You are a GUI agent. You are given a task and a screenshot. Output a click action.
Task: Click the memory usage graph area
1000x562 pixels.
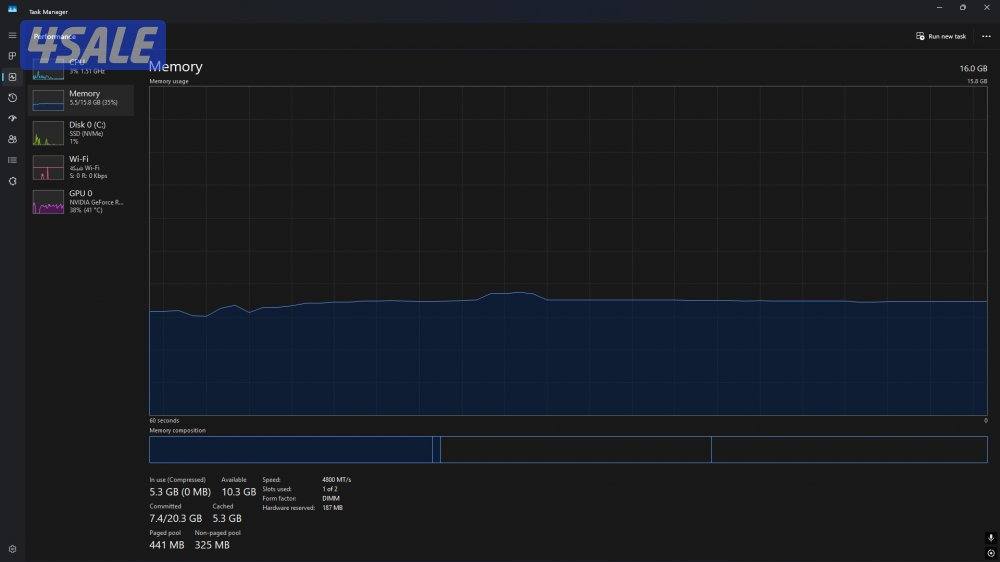568,250
